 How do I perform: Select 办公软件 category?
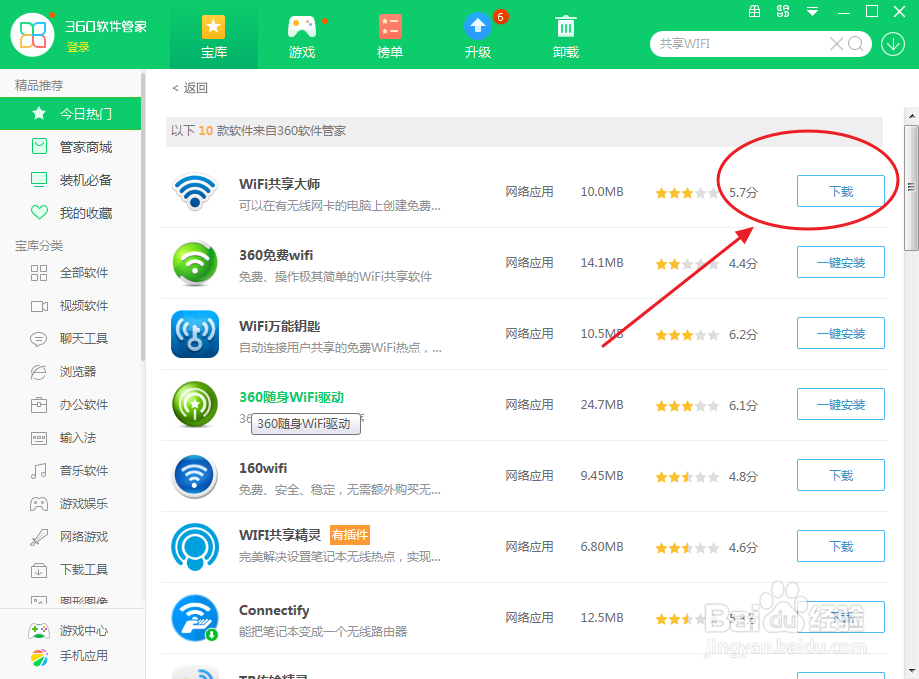coord(70,405)
